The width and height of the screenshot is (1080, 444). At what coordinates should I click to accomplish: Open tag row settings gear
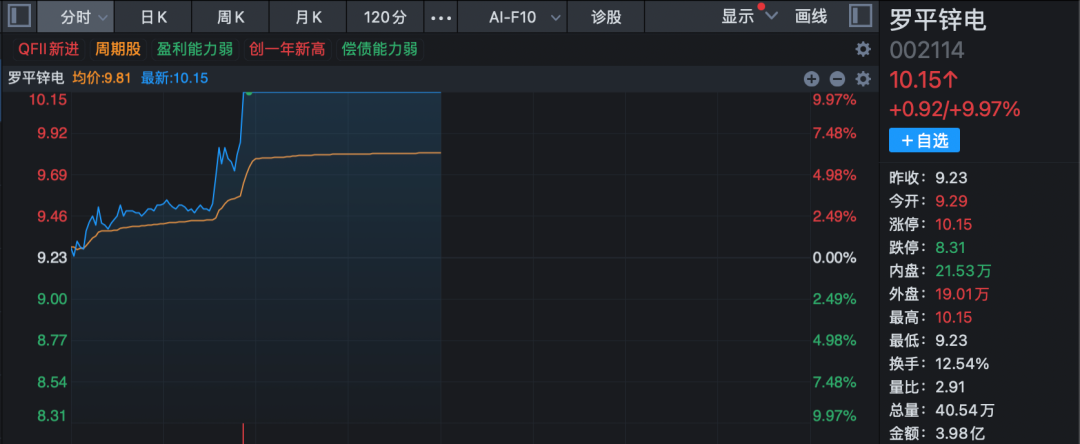(x=862, y=49)
